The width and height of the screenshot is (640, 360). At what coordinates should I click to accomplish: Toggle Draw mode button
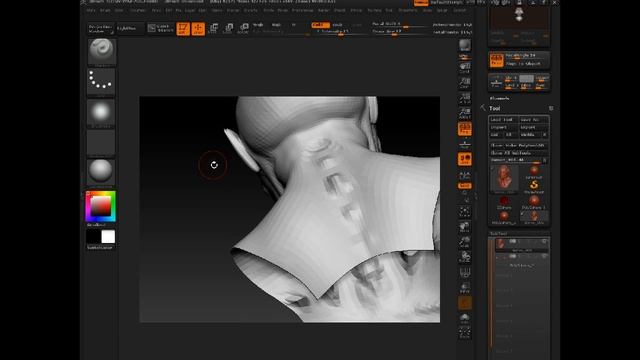198,29
